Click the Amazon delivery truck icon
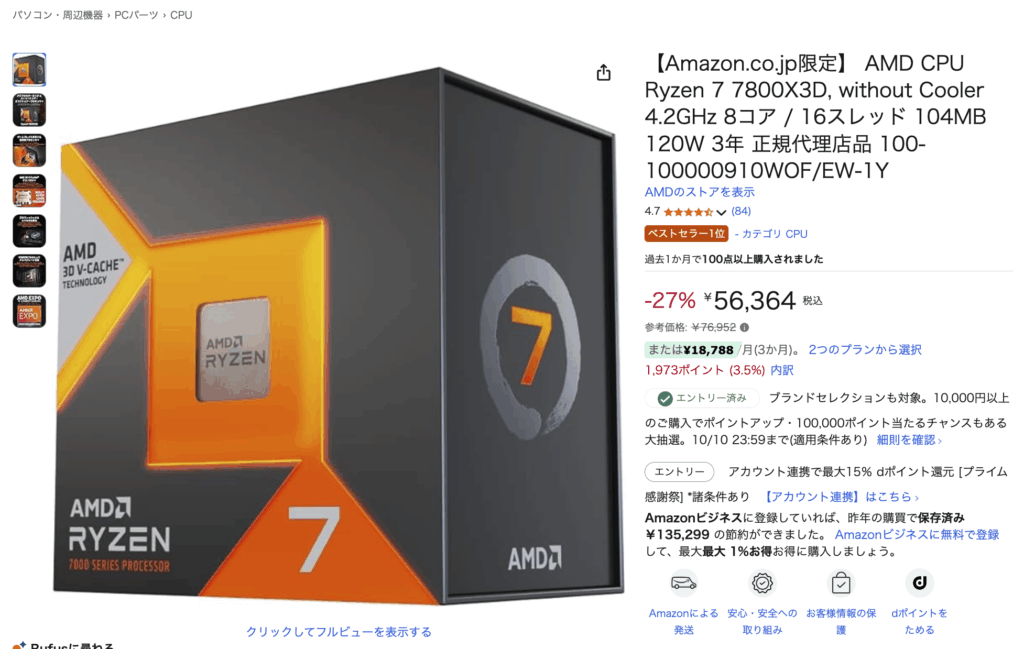This screenshot has height=649, width=1024. point(683,582)
